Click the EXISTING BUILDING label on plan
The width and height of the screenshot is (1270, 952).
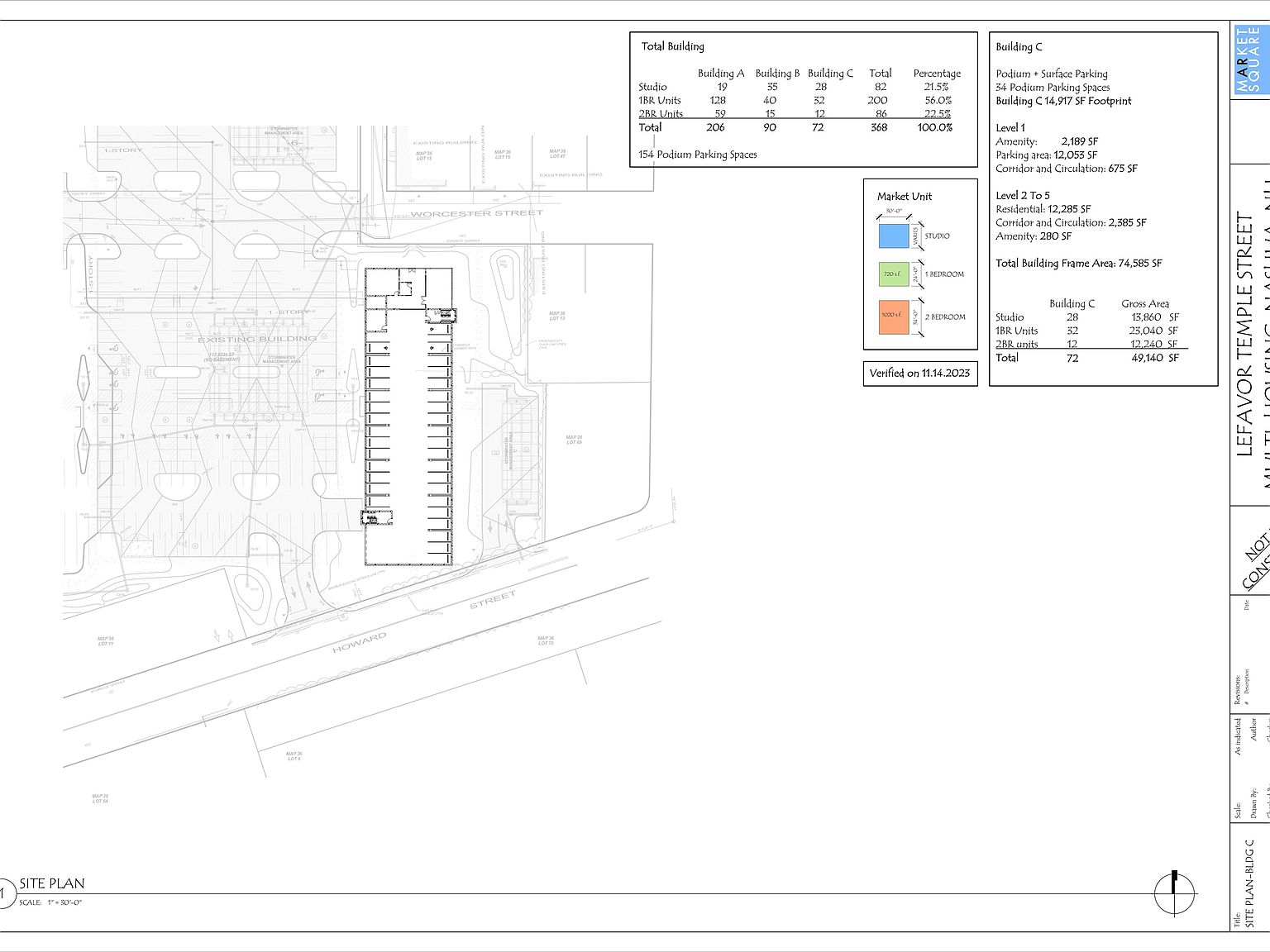click(x=256, y=339)
